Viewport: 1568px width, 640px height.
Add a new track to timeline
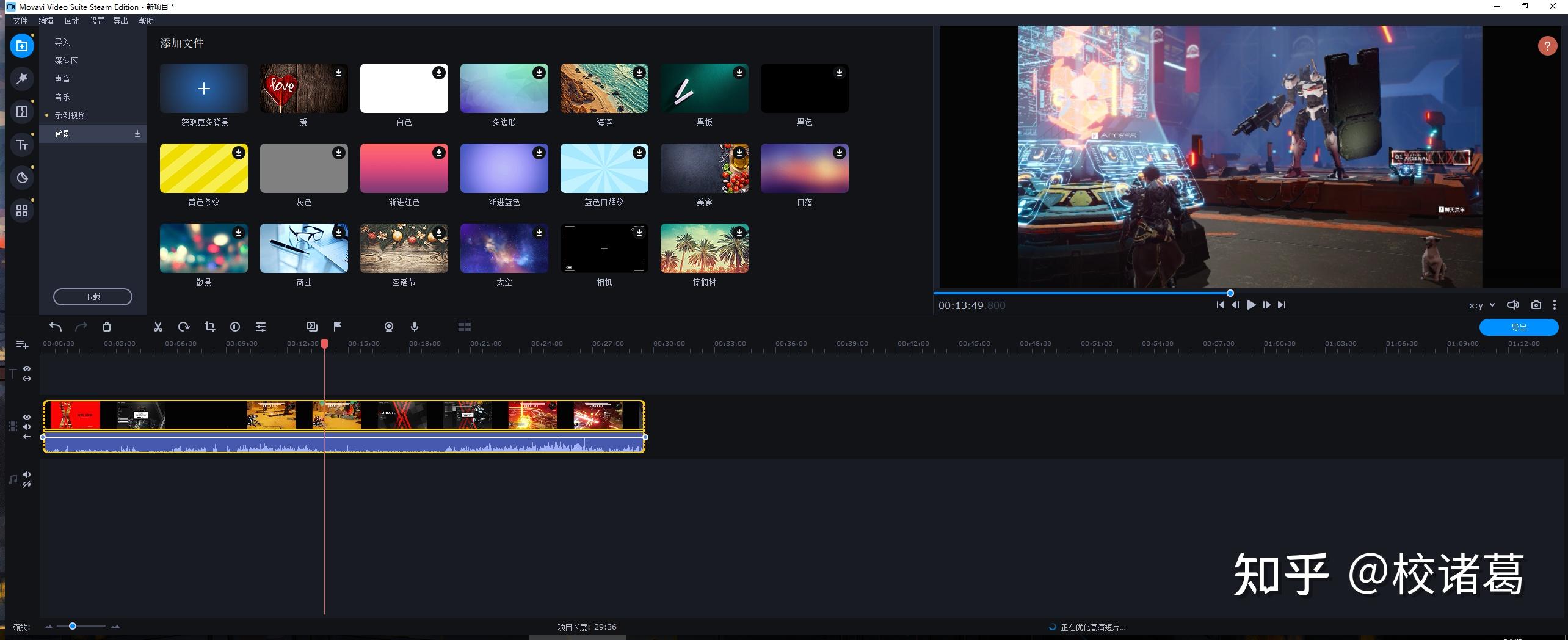(x=22, y=345)
